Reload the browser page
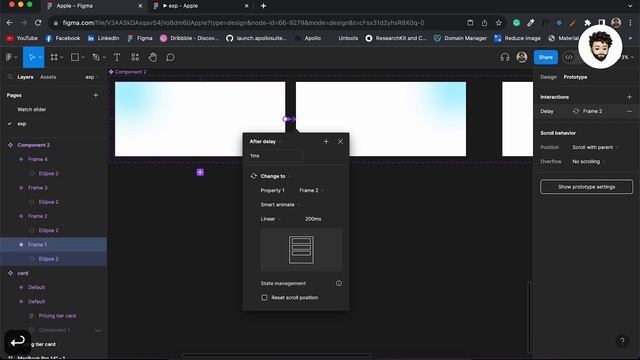Viewport: 640px width, 360px height. pyautogui.click(x=38, y=23)
